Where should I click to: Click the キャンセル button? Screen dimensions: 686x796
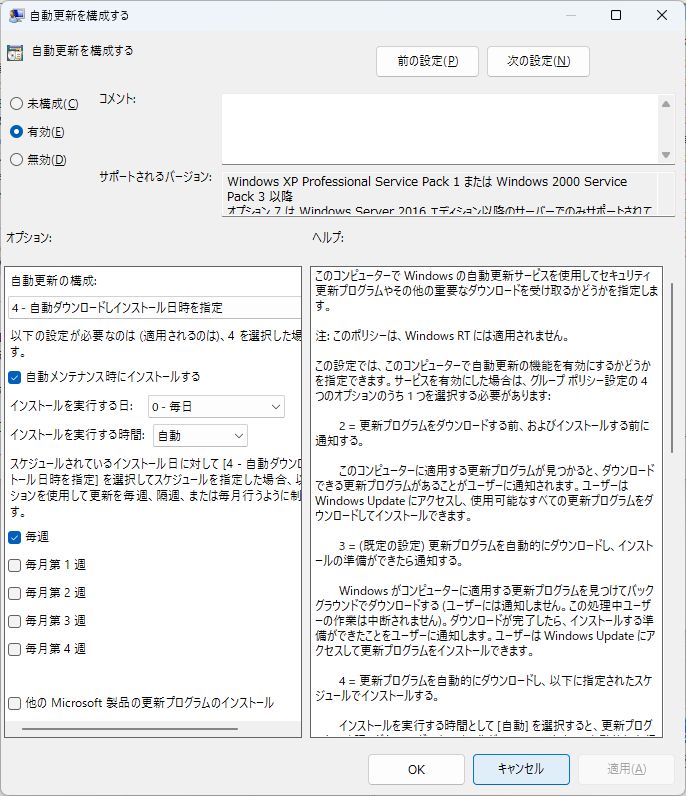point(521,770)
